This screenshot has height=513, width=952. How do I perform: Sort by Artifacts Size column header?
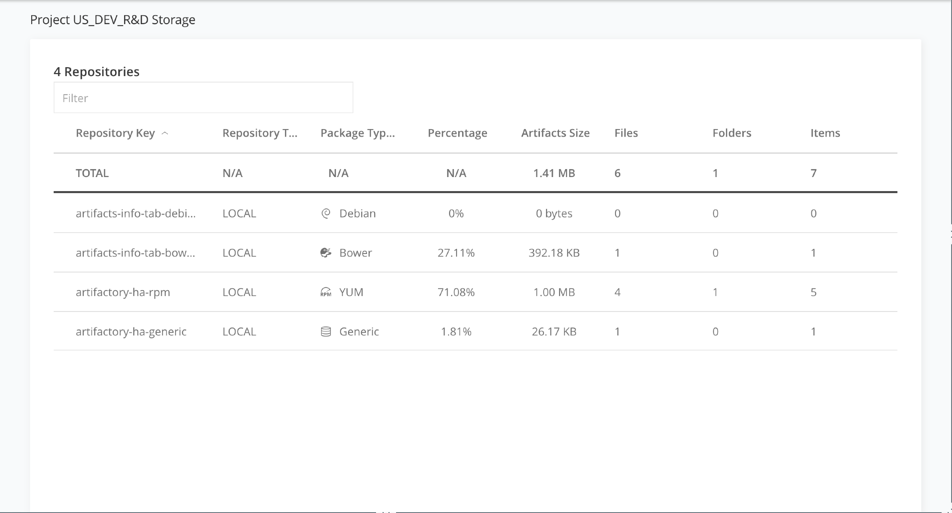click(x=555, y=133)
